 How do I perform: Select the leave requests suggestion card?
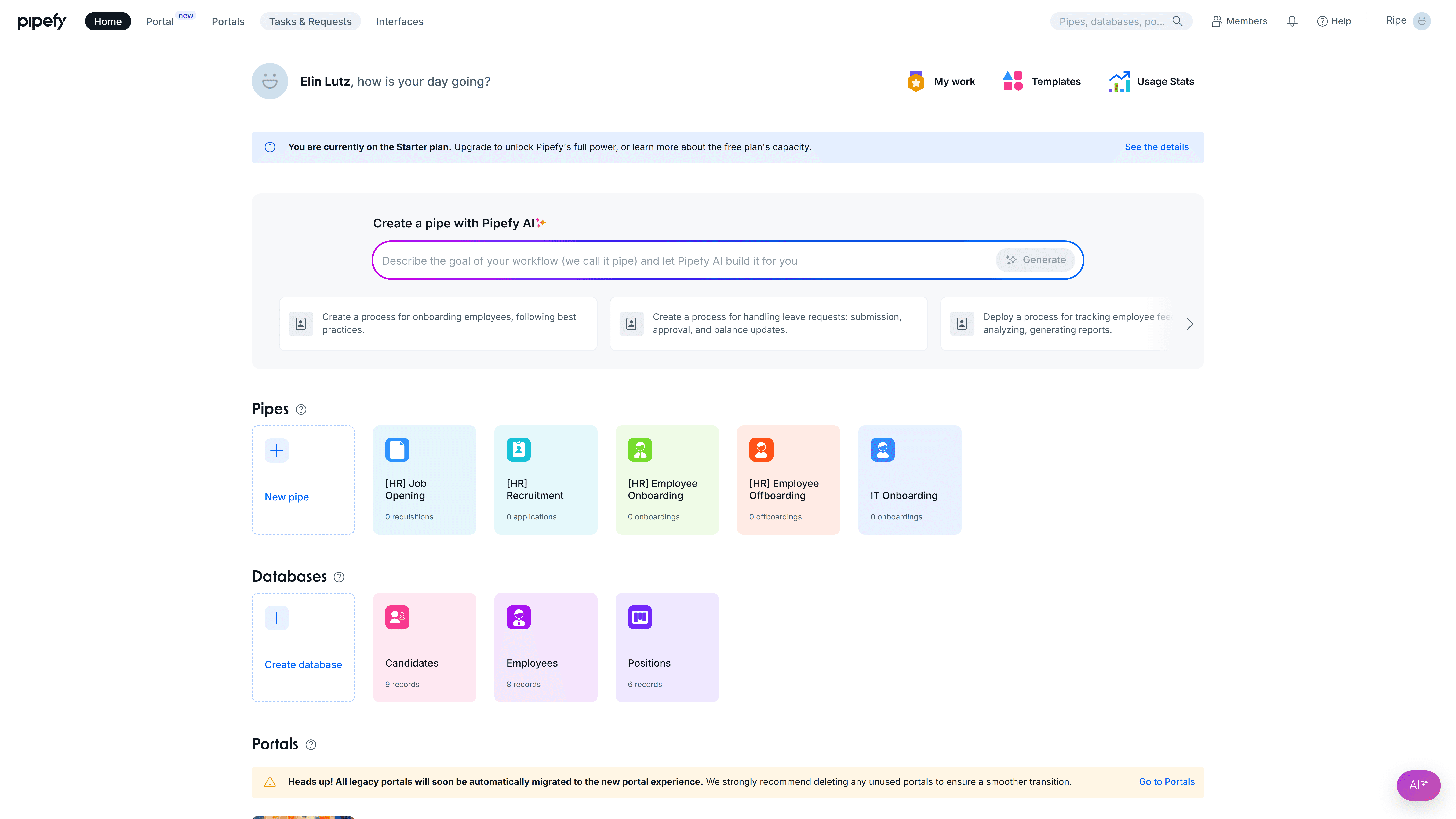[x=769, y=324]
